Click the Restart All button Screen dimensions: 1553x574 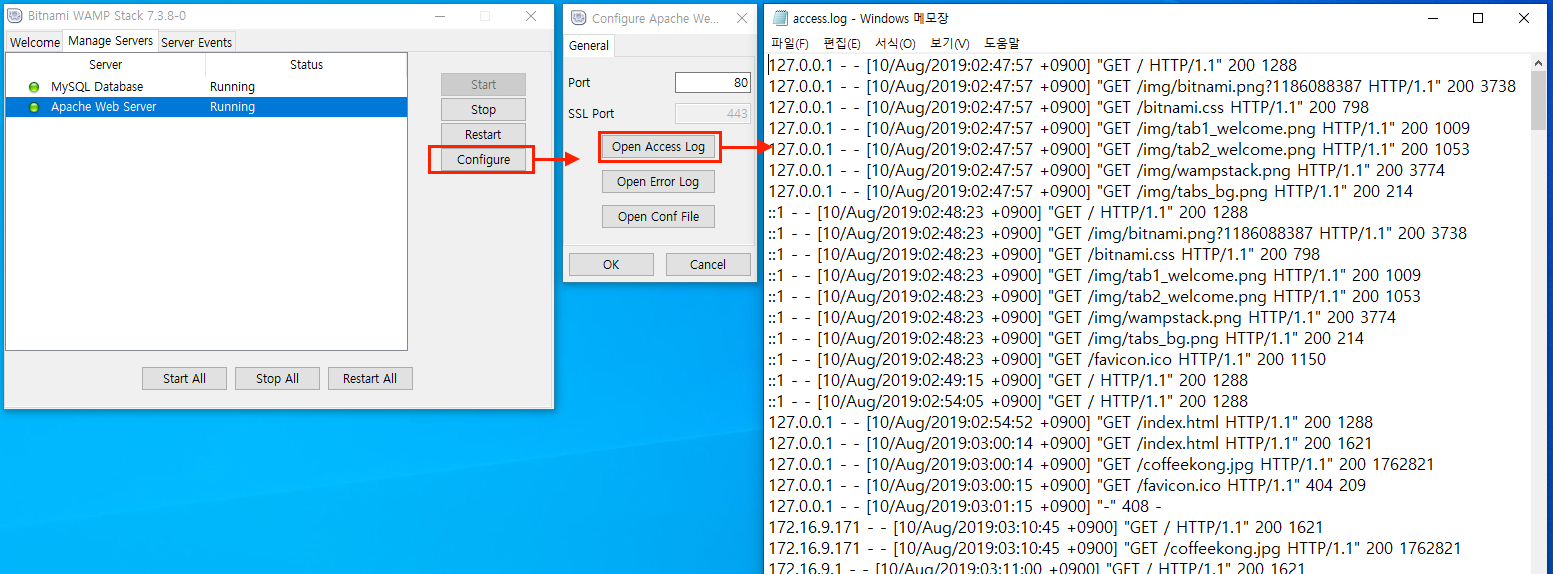tap(370, 379)
